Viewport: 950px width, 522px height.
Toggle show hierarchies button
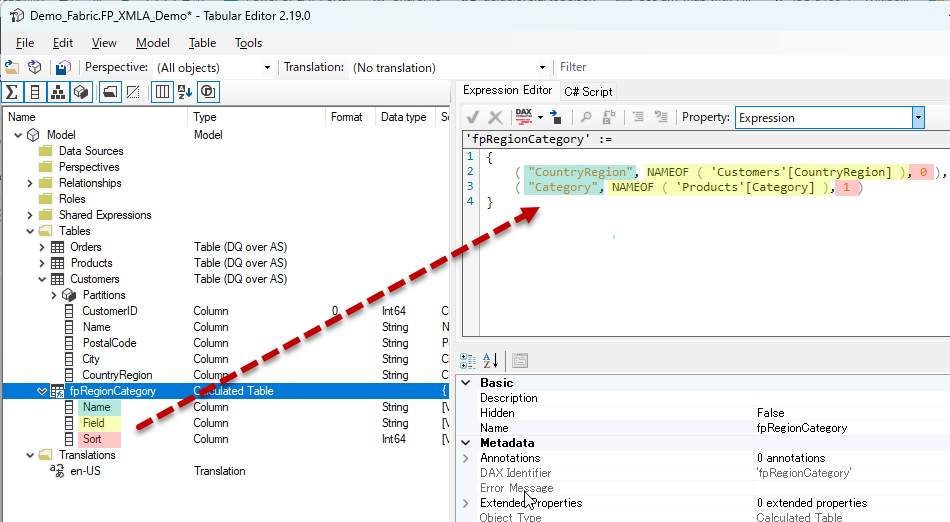tap(58, 92)
